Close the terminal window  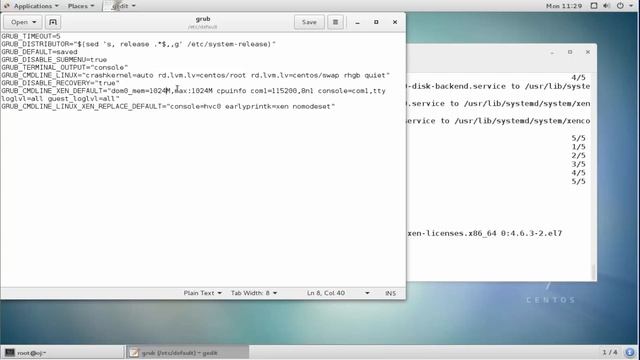(588, 52)
